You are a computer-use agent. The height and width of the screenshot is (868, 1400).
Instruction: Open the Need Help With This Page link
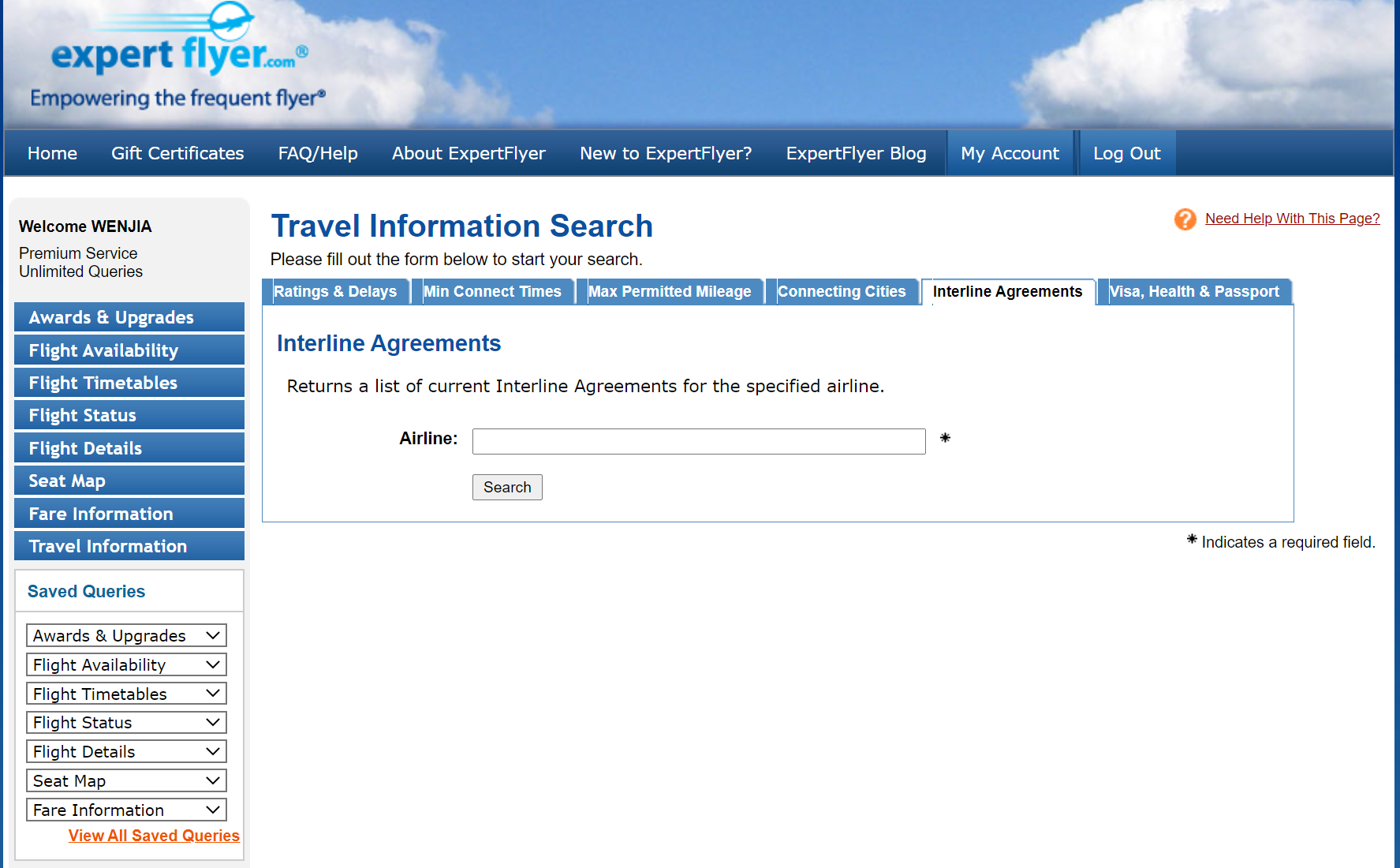click(x=1293, y=219)
